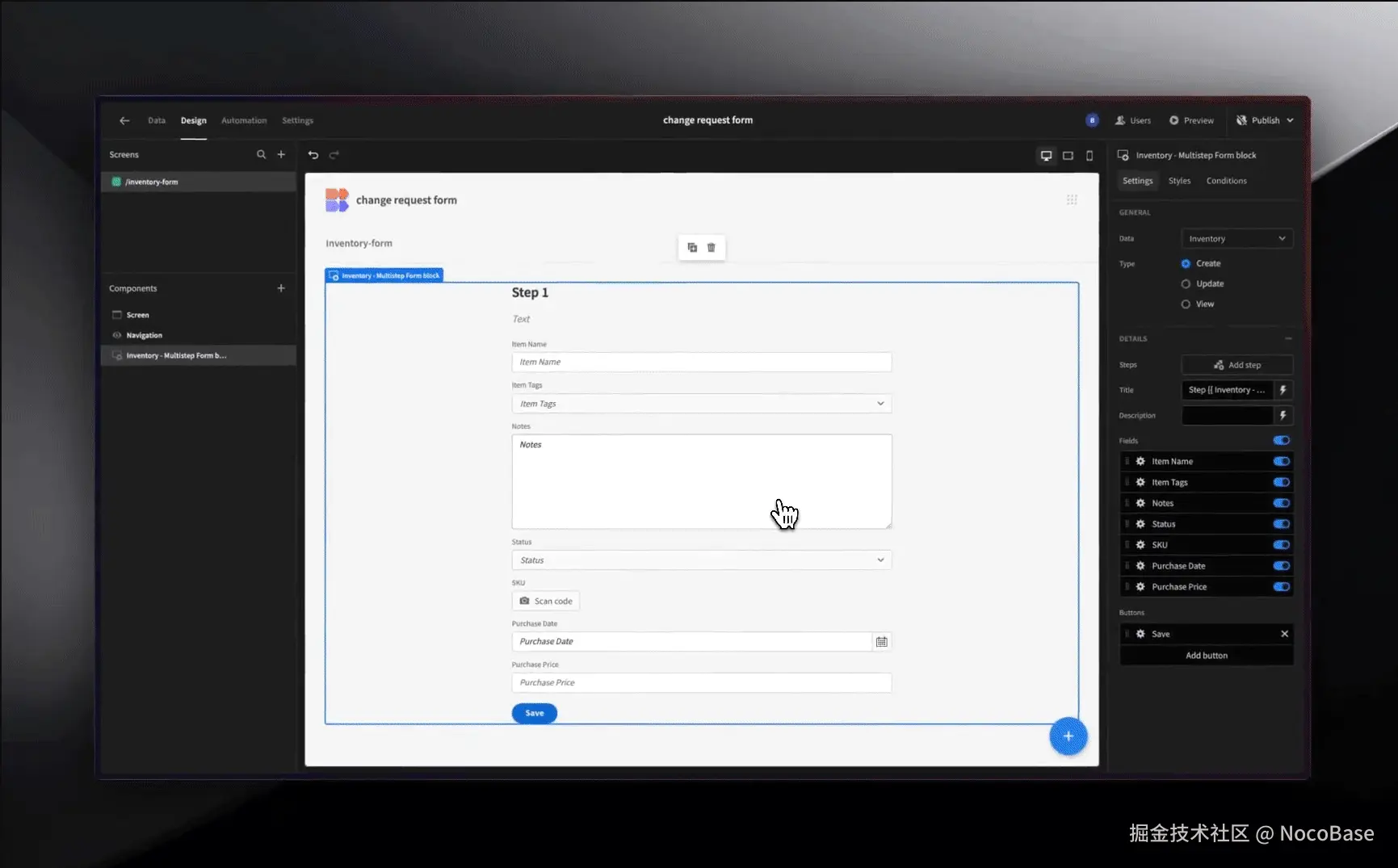Open the Publish dropdown menu
This screenshot has height=868, width=1398.
(x=1265, y=120)
